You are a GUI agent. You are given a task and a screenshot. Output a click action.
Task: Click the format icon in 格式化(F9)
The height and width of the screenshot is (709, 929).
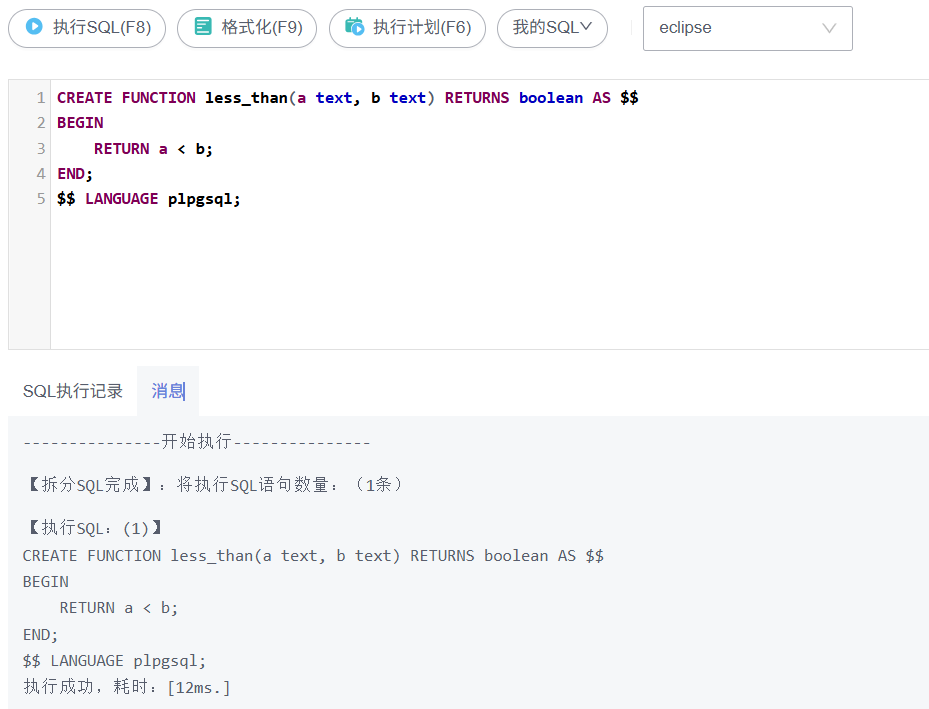[203, 27]
